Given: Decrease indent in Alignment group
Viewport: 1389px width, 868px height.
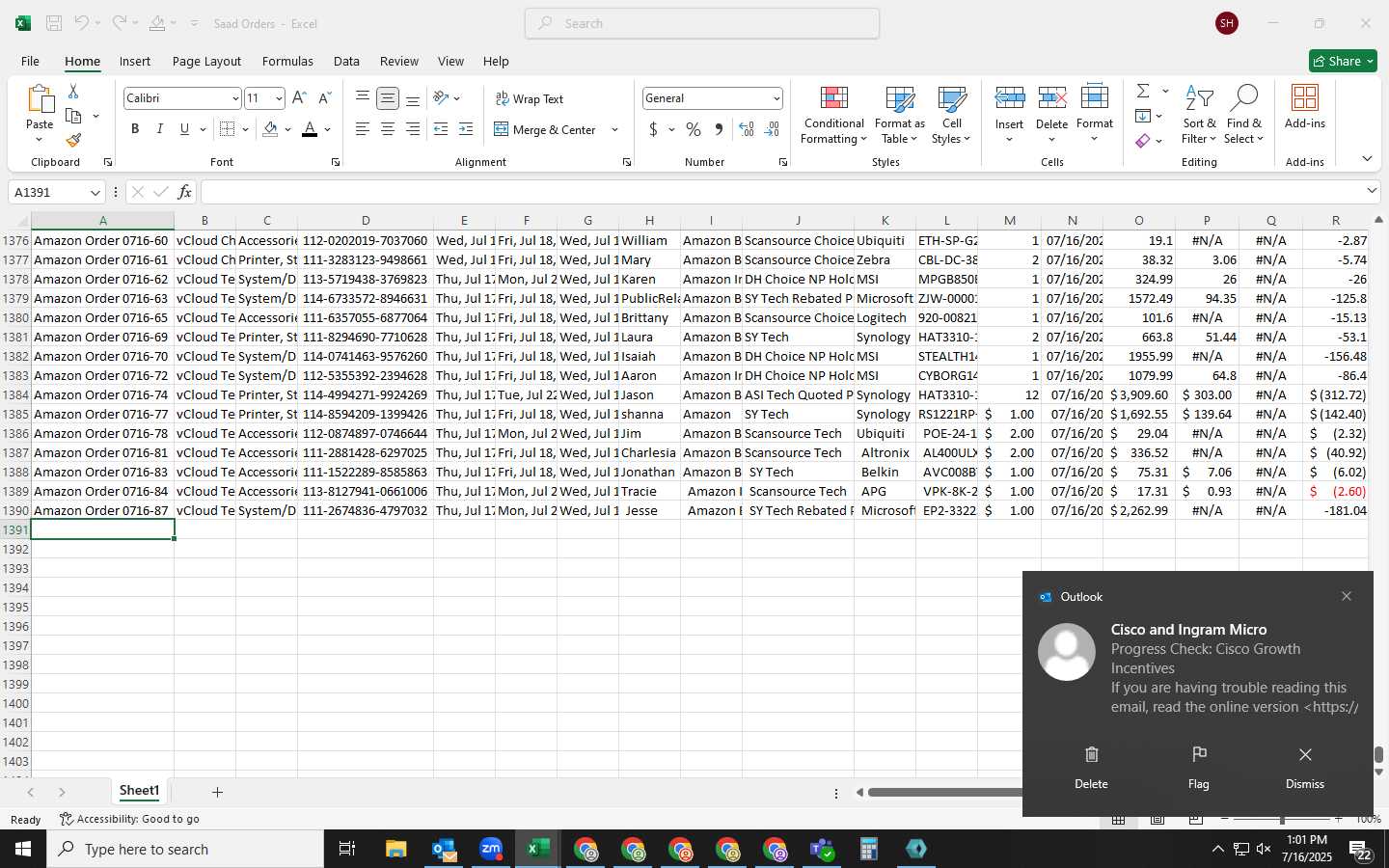Looking at the screenshot, I should [441, 129].
